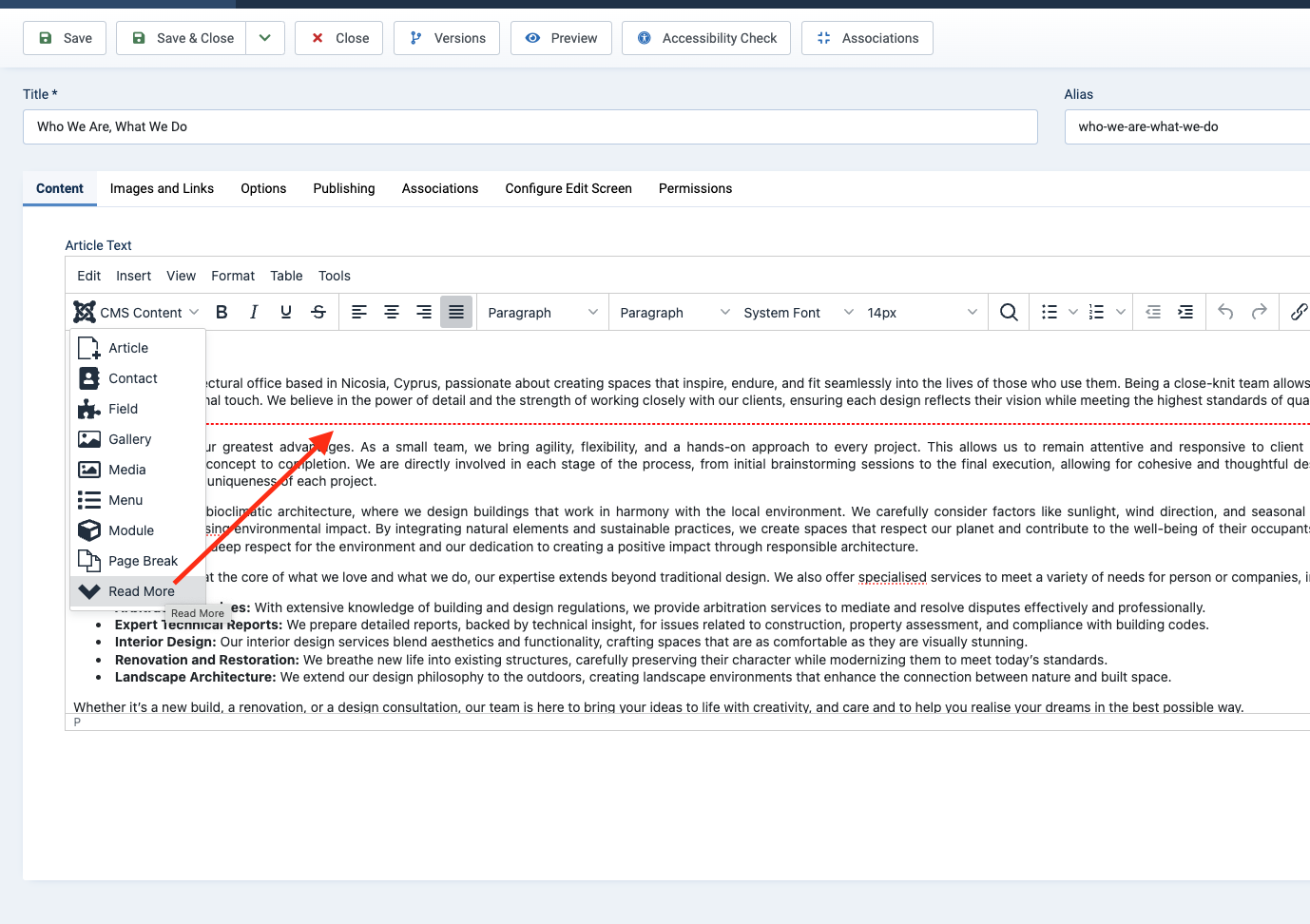The image size is (1310, 924).
Task: Open Associations toolbar button
Action: point(867,38)
